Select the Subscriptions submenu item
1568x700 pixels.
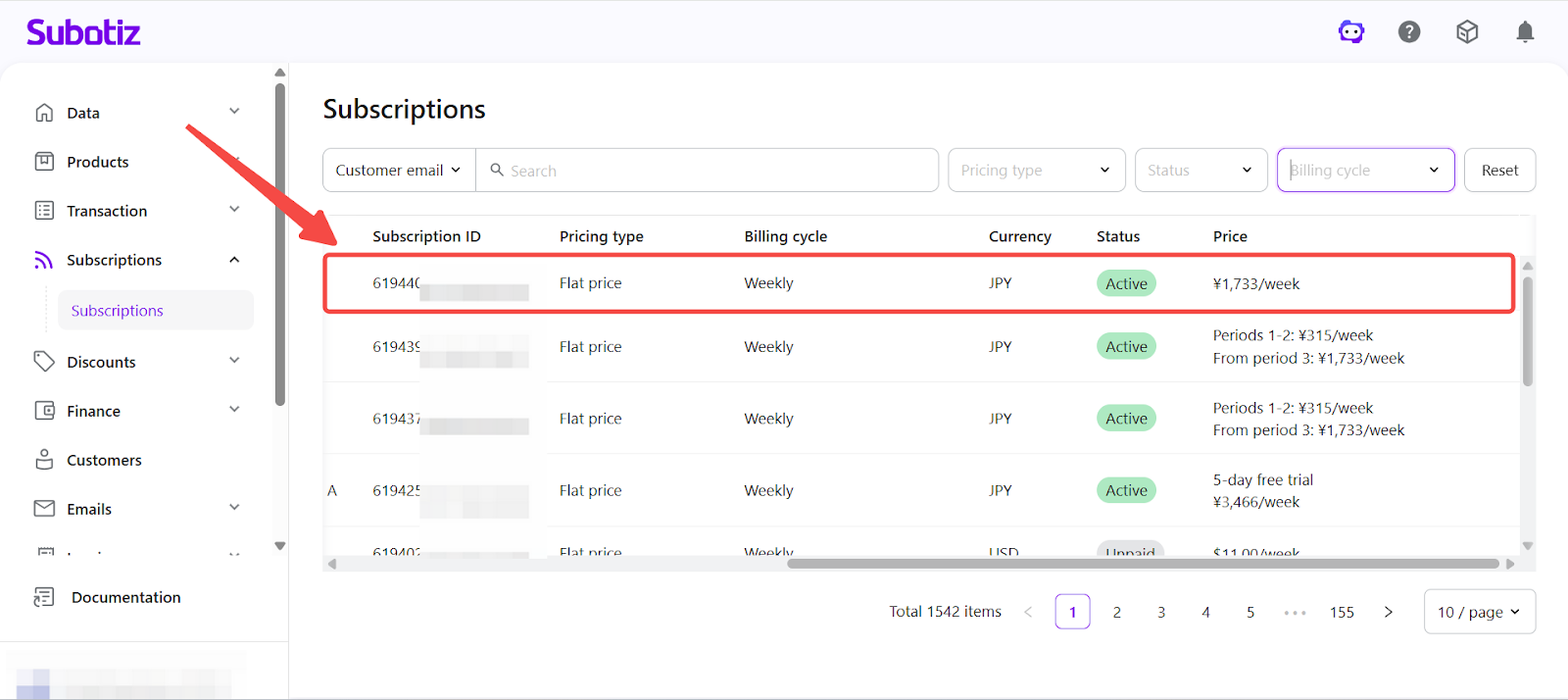[118, 311]
